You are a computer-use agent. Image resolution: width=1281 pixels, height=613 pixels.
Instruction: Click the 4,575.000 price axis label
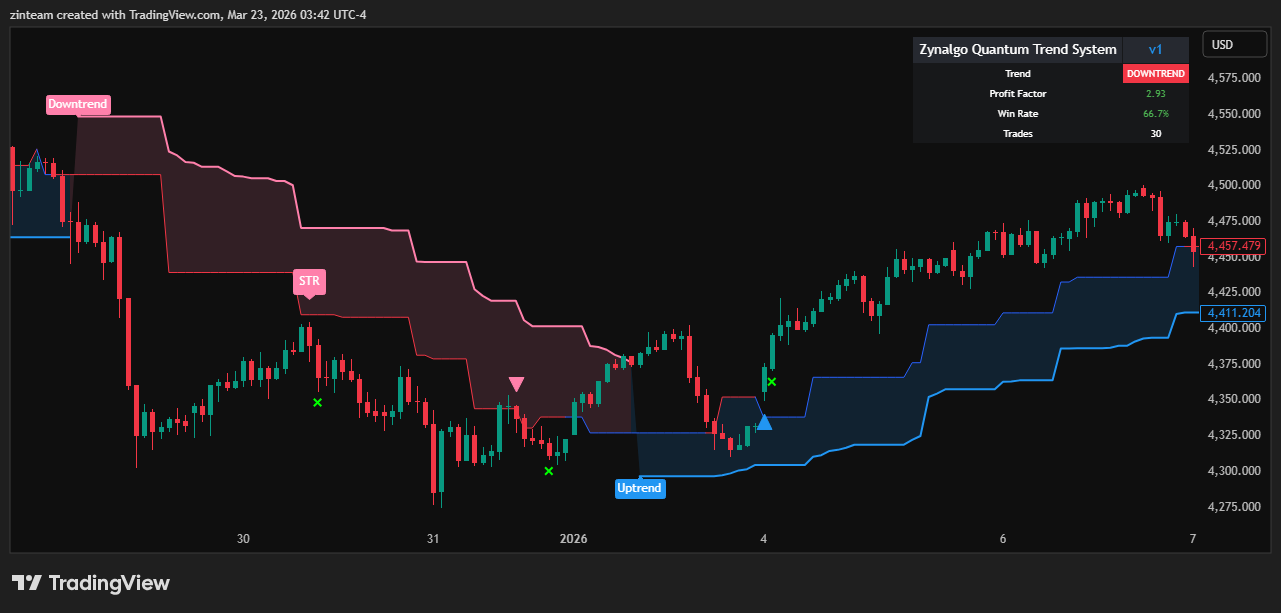1233,78
